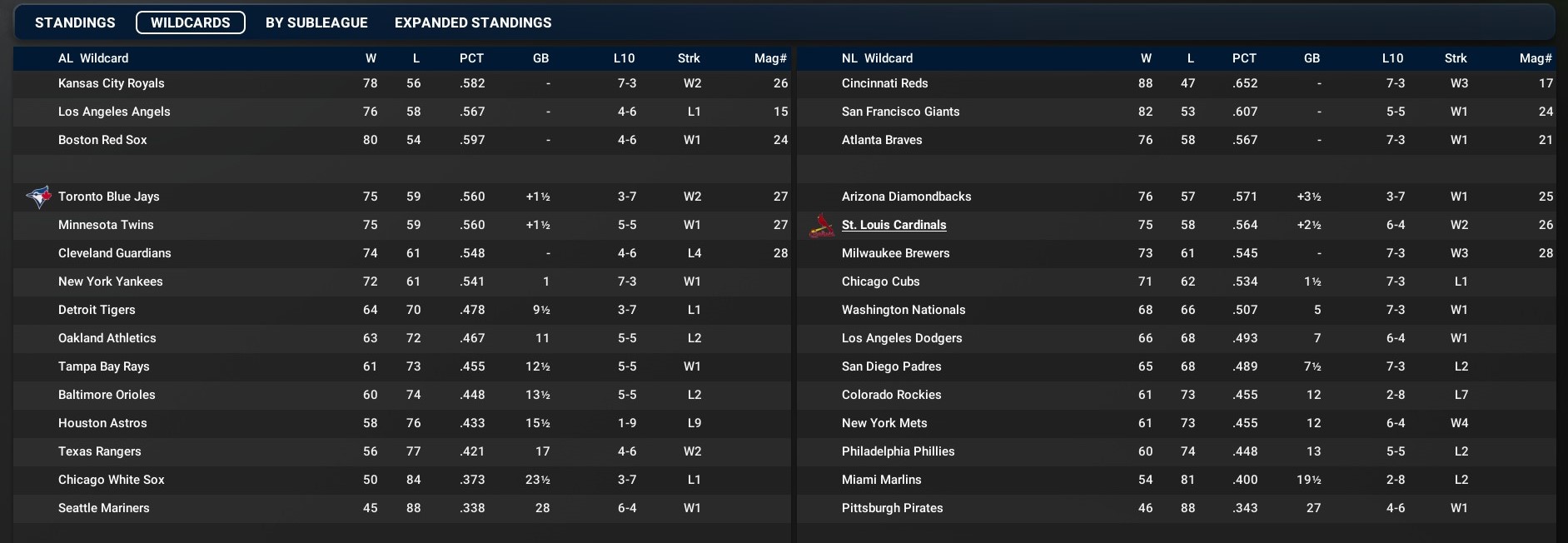This screenshot has width=1568, height=543.
Task: Click the AL Wildcard Mag# column header
Action: click(x=770, y=58)
